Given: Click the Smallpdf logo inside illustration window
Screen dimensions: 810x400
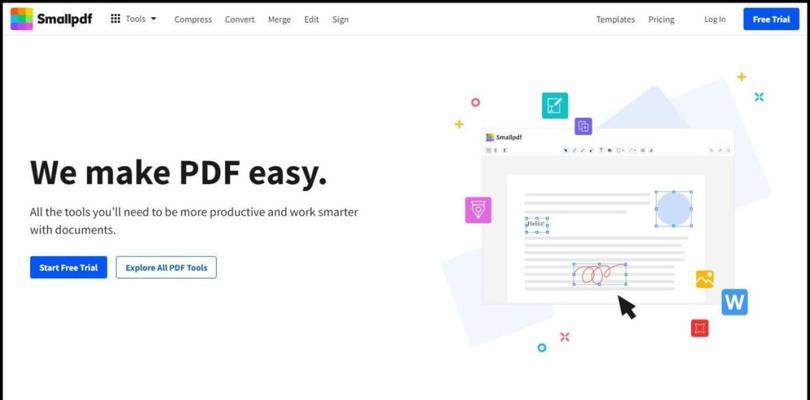Looking at the screenshot, I should pyautogui.click(x=504, y=137).
